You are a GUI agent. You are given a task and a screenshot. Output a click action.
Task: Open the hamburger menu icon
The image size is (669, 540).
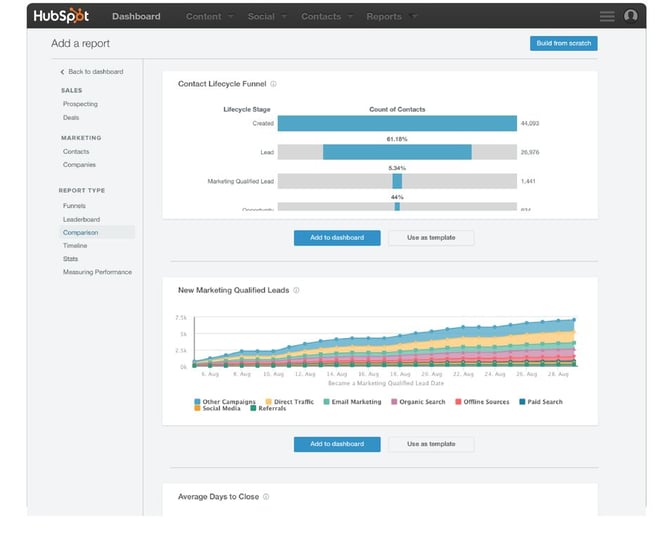[x=606, y=16]
